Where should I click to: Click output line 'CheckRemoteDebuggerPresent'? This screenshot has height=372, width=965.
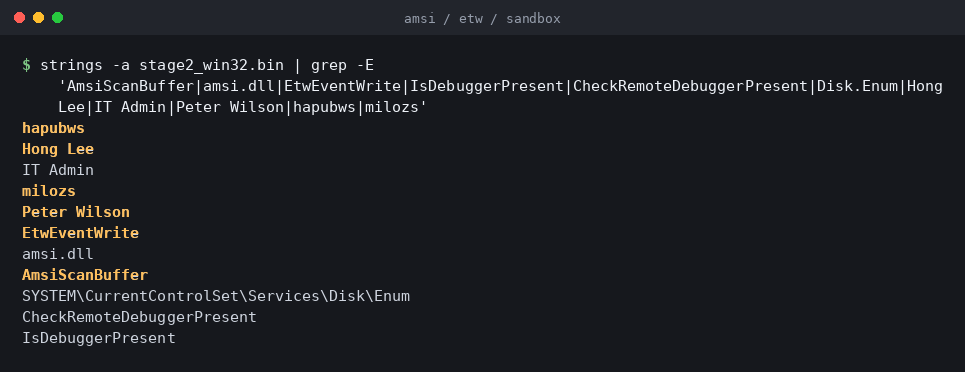(x=139, y=317)
